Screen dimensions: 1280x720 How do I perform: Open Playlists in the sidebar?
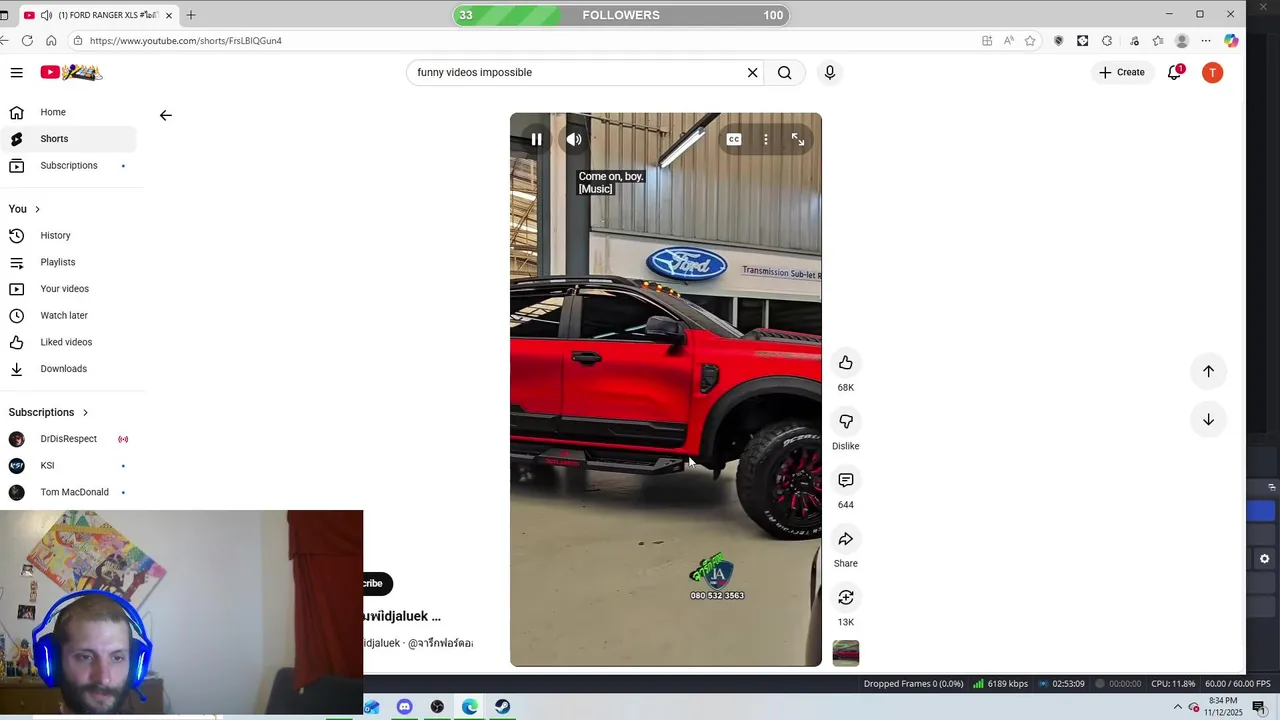tap(68, 262)
